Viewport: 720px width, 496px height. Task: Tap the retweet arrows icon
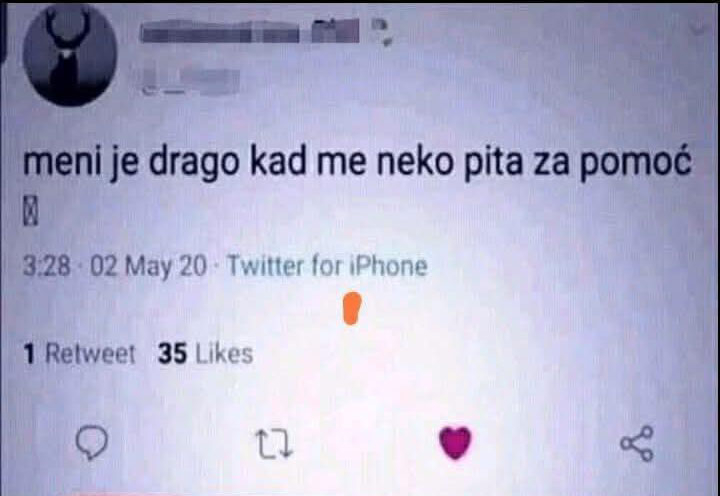(x=274, y=444)
